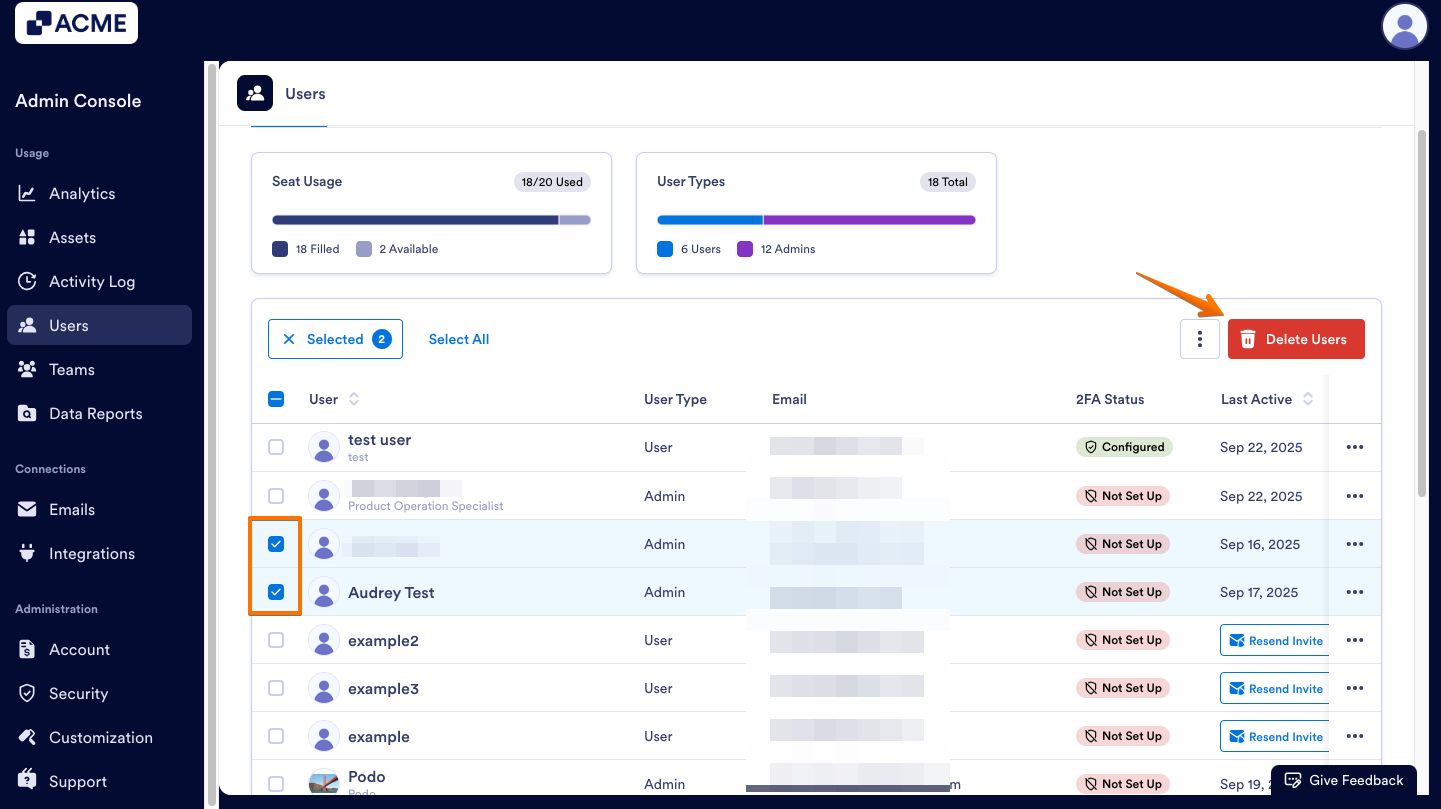
Task: Click the red Delete Users button
Action: tap(1296, 339)
